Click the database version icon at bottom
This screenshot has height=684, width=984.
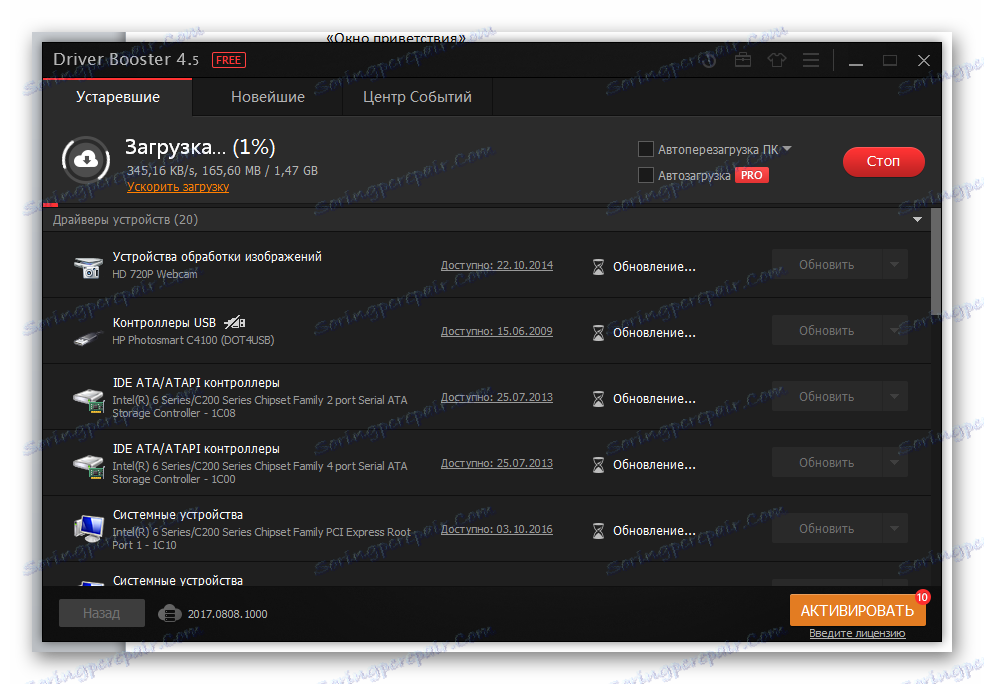(x=169, y=613)
